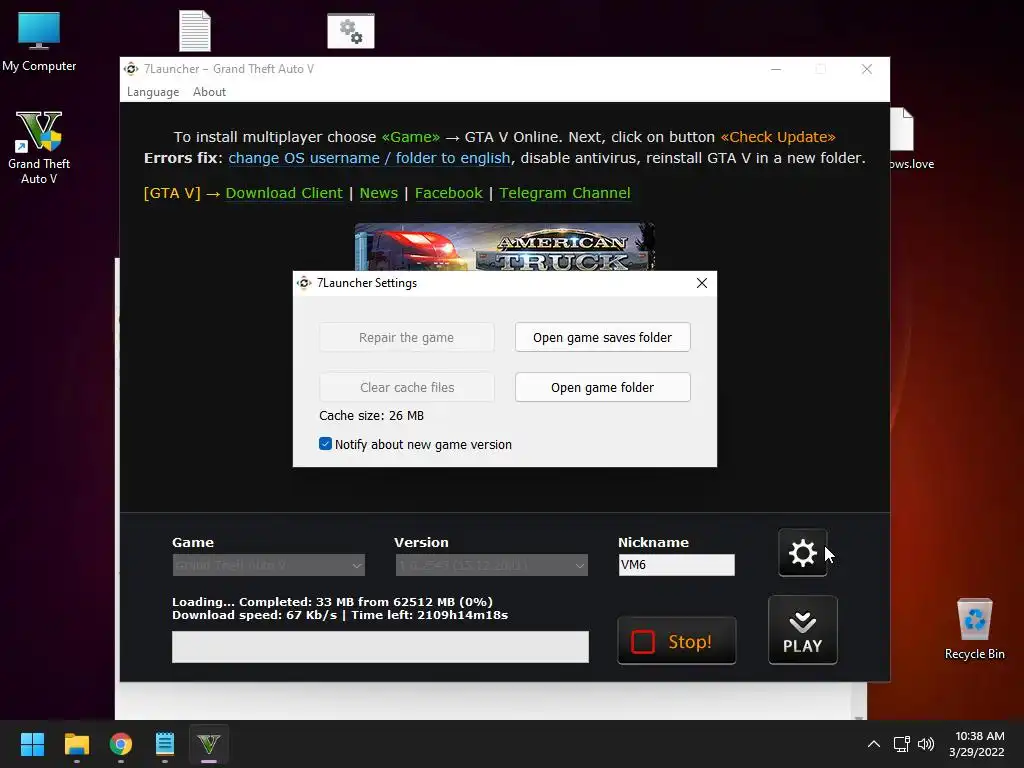Click Repair the game button

click(406, 338)
